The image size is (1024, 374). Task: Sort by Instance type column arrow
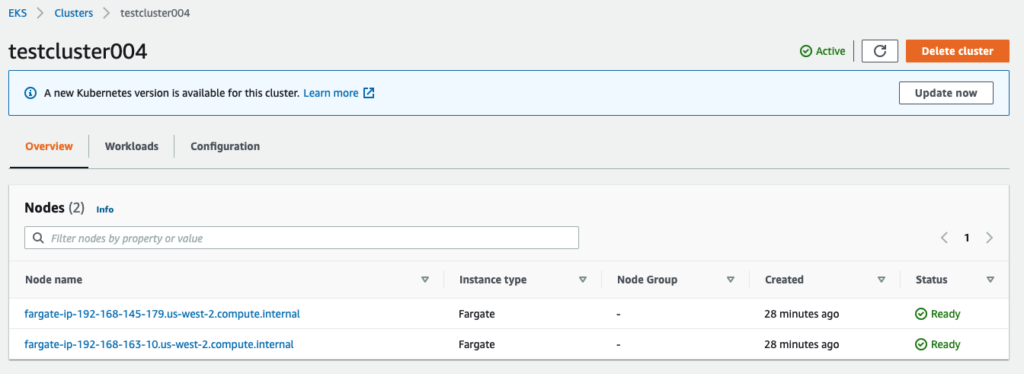click(583, 279)
